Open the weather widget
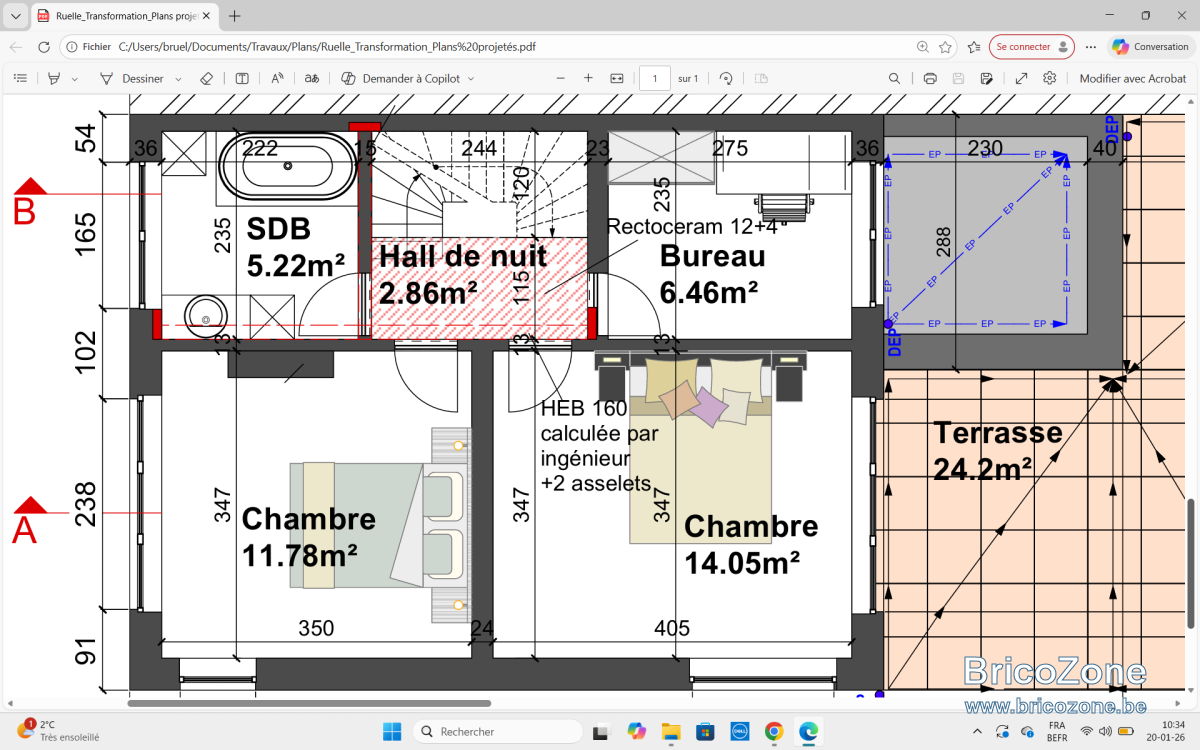1200x750 pixels. [58, 731]
